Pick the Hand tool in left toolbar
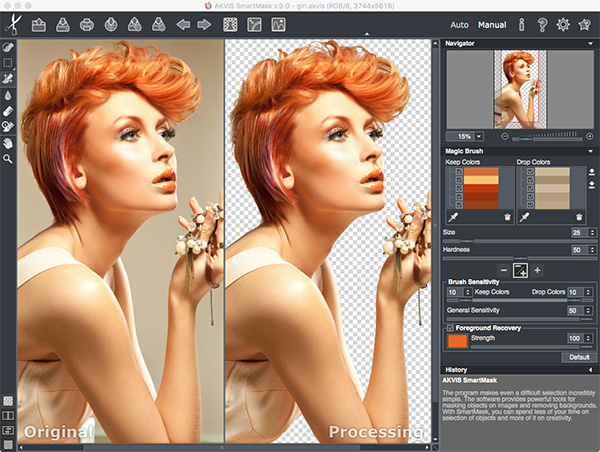Image resolution: width=600 pixels, height=452 pixels. coord(8,141)
